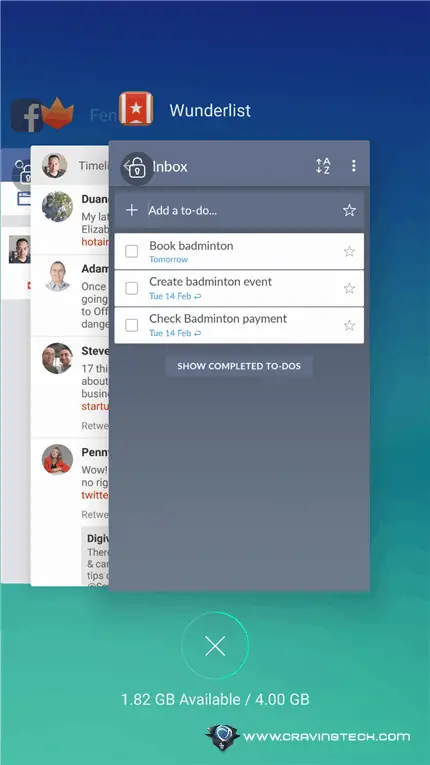Open the A-Z sort option in Inbox
The height and width of the screenshot is (765, 430).
323,166
